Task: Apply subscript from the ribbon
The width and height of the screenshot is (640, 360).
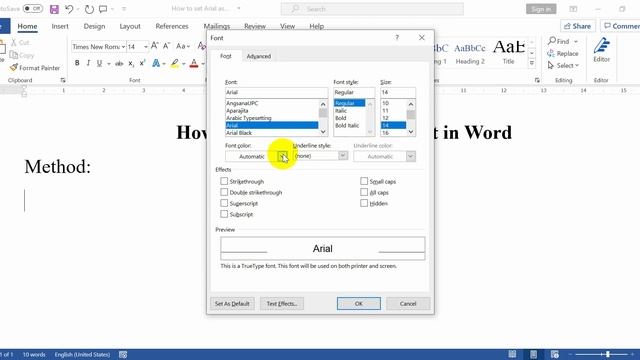Action: pos(131,64)
